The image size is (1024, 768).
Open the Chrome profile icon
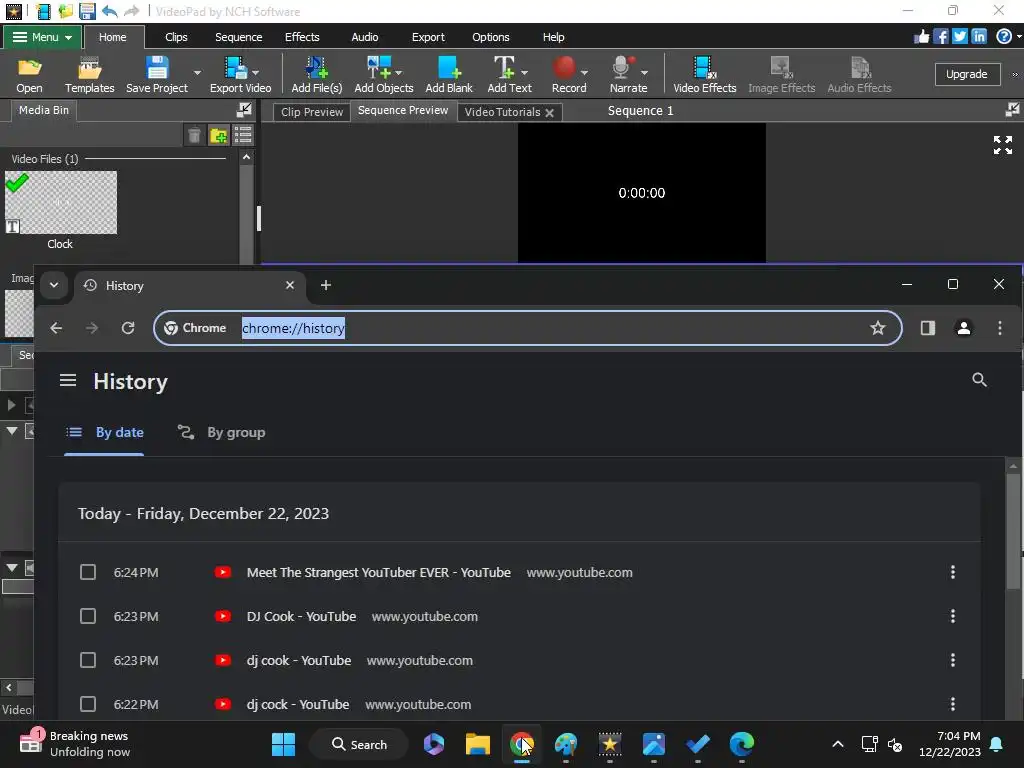pos(963,328)
